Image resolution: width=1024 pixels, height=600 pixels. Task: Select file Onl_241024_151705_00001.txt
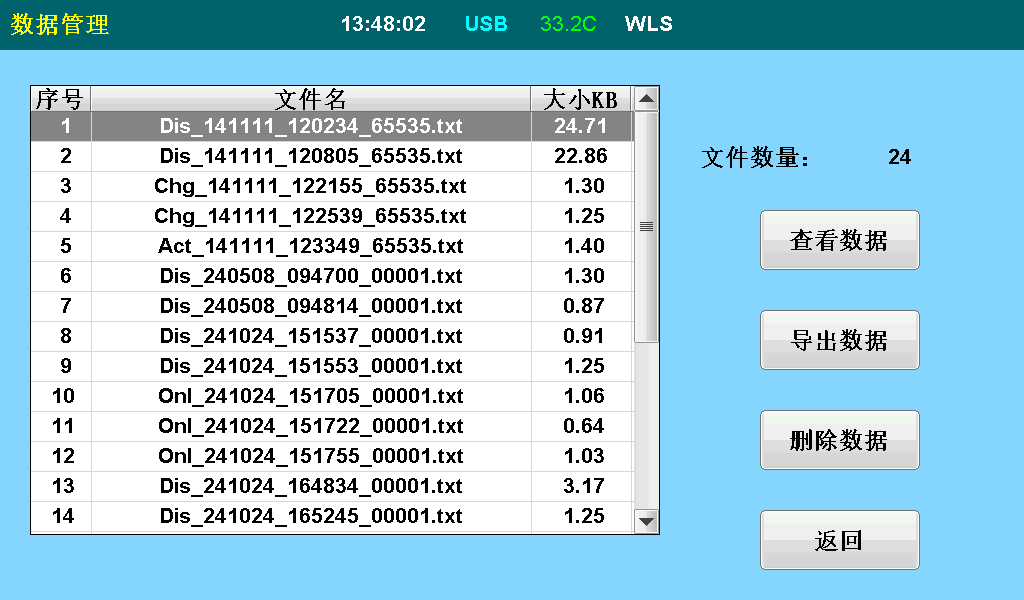tap(311, 396)
